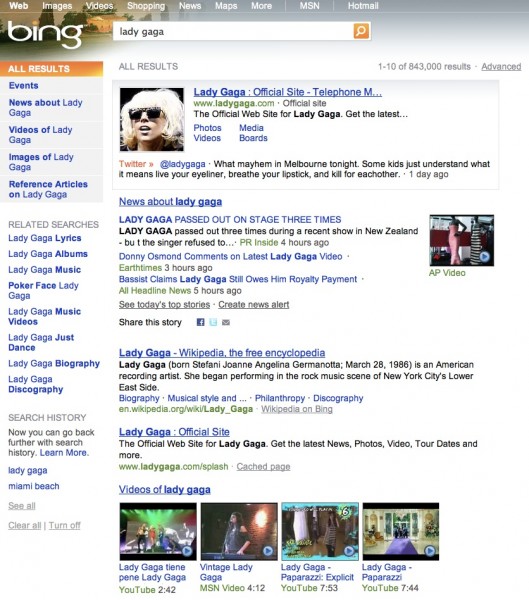Play 'Paparazzi: Explicit' video thumbnail

pyautogui.click(x=320, y=532)
